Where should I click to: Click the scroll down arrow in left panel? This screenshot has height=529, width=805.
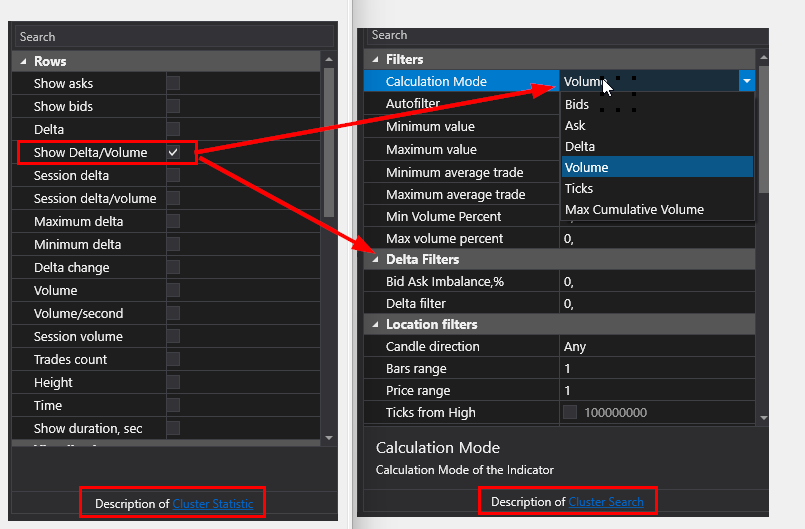(x=329, y=437)
